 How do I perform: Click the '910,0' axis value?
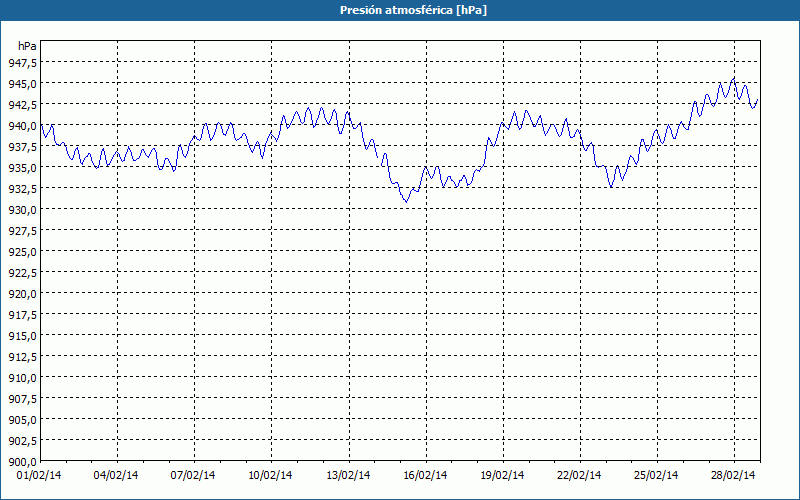click(x=23, y=378)
